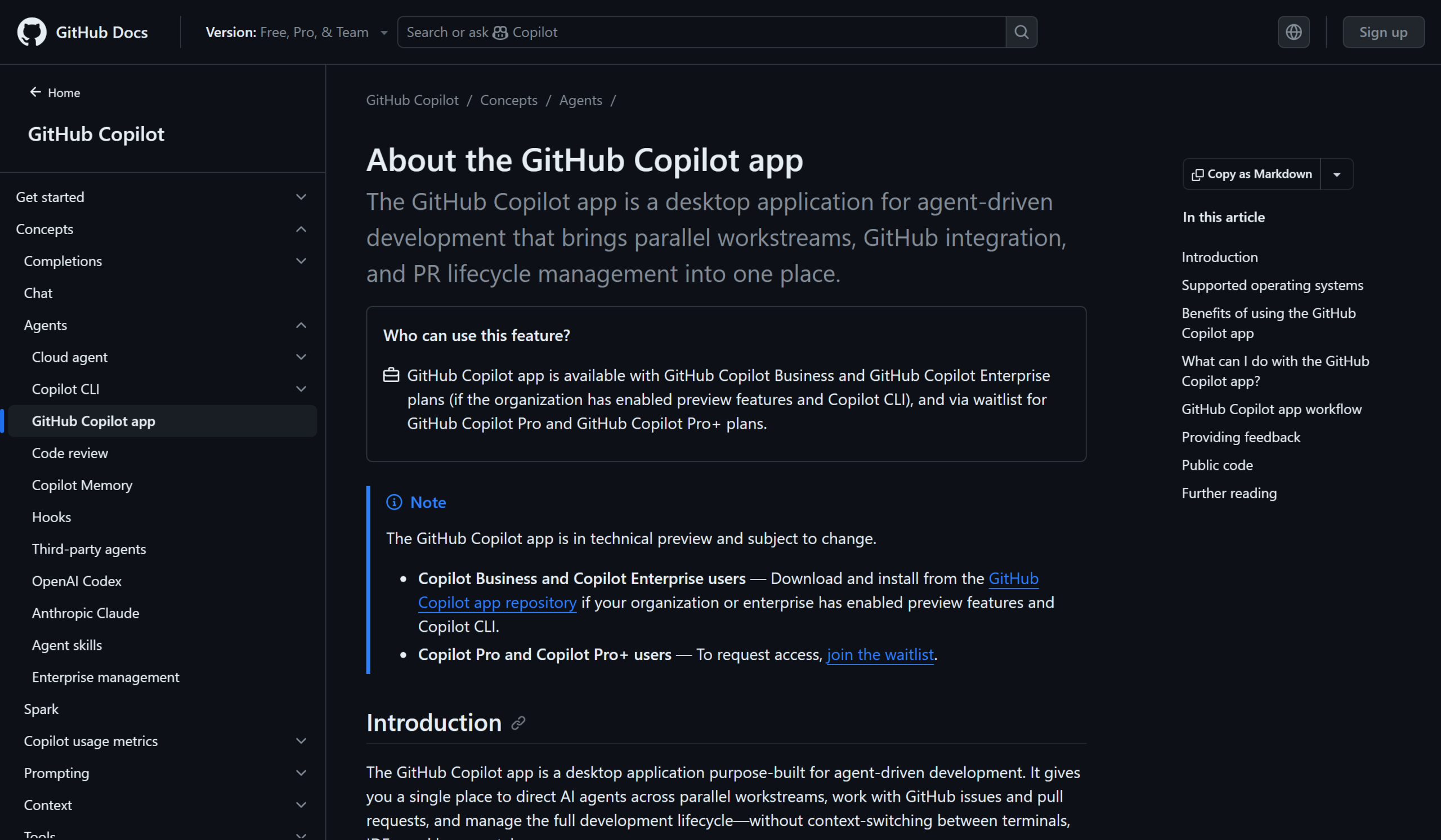Click the Introduction section heading
Viewport: 1441px width, 840px height.
pyautogui.click(x=434, y=724)
